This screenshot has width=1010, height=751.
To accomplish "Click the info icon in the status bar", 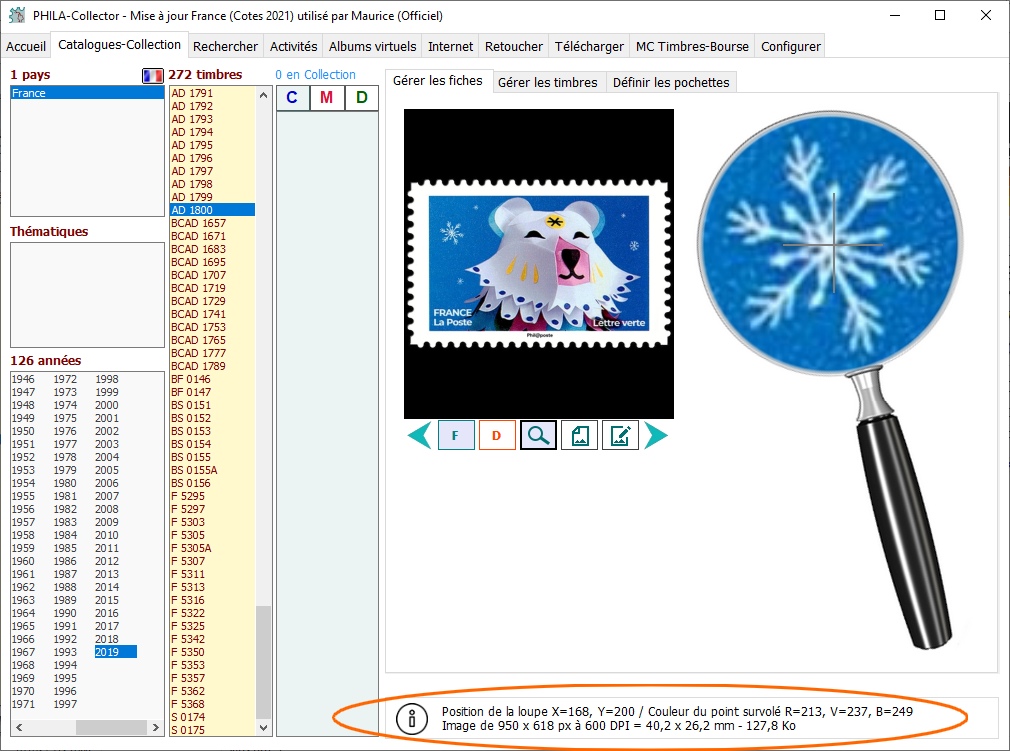I will 412,719.
